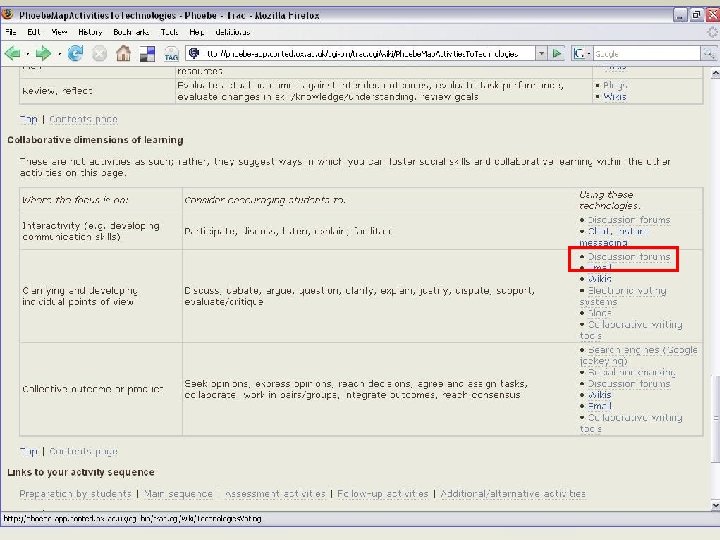Click the green Forward arrow button
Screen dimensions: 720x540
[x=43, y=53]
